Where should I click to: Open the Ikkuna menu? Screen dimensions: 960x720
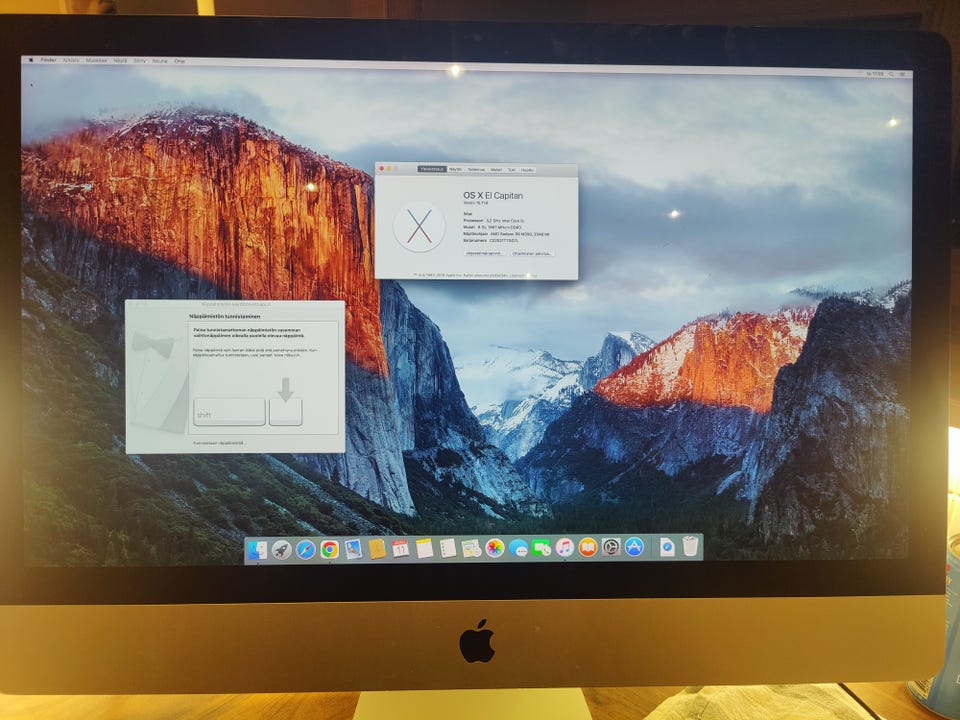tap(160, 61)
